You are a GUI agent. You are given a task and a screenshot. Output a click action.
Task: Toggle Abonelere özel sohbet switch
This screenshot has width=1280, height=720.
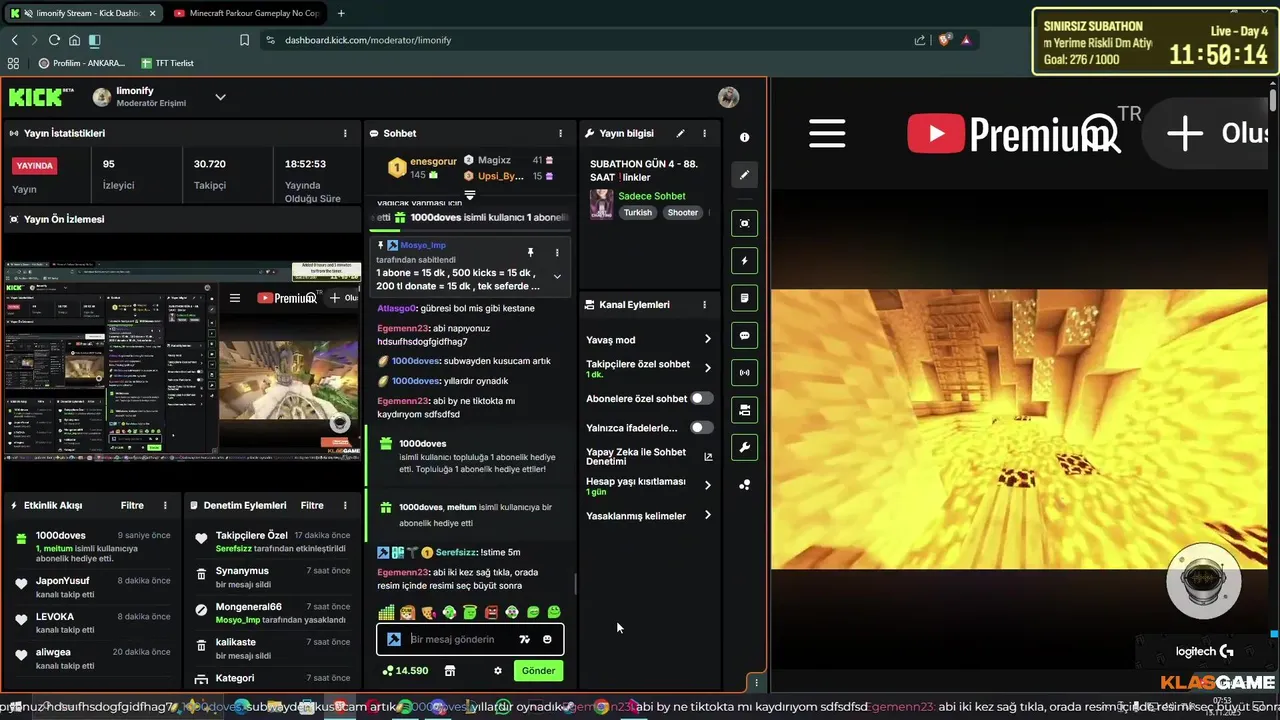click(x=702, y=398)
